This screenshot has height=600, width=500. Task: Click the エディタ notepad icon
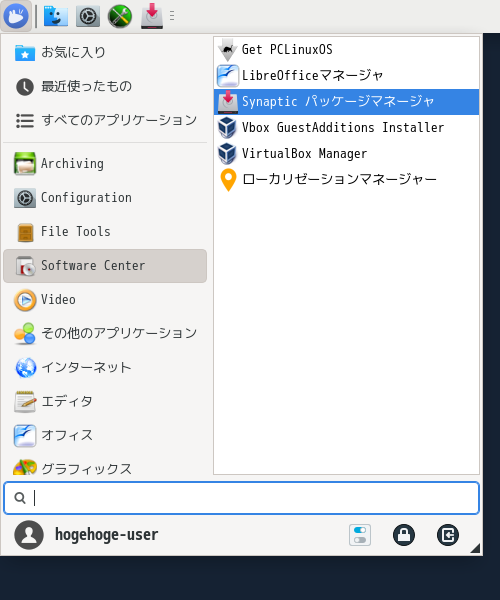pos(25,402)
